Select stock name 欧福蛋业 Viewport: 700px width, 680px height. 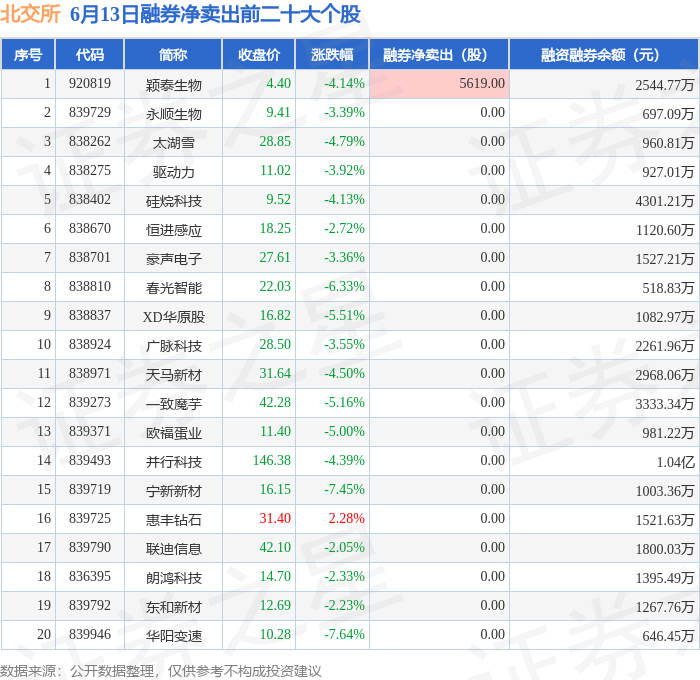click(x=174, y=433)
